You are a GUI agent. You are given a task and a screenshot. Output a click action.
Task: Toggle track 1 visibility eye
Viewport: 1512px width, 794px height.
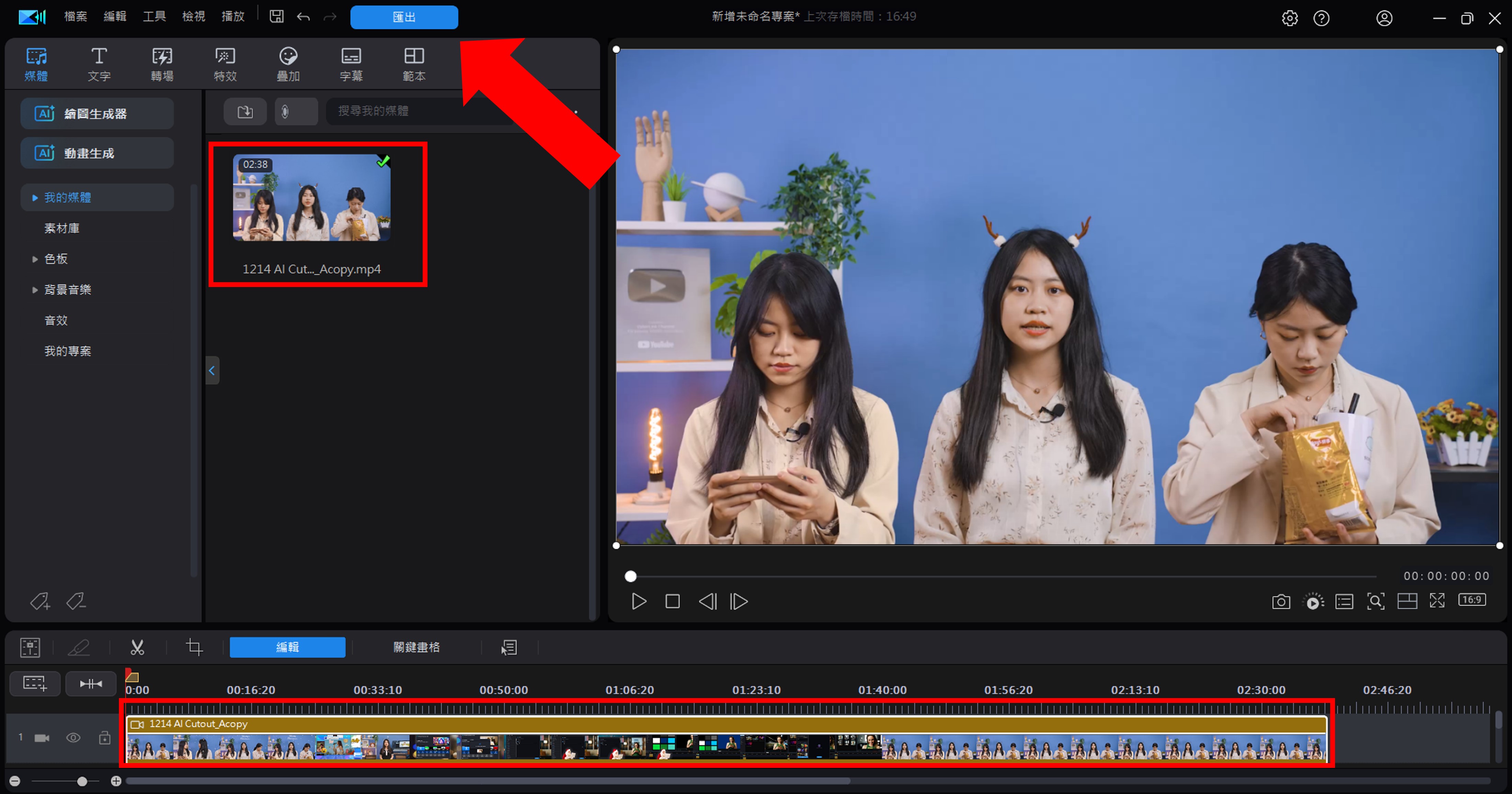click(74, 738)
